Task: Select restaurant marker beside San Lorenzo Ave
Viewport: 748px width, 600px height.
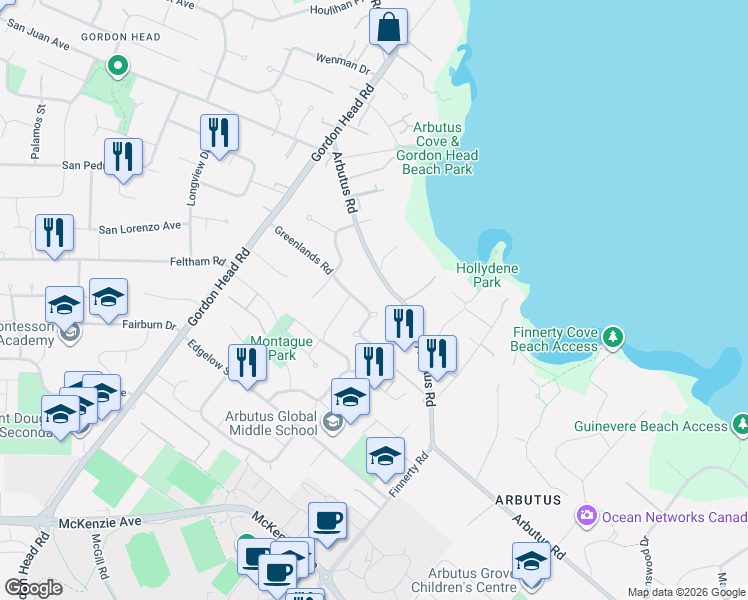Action: coord(54,235)
